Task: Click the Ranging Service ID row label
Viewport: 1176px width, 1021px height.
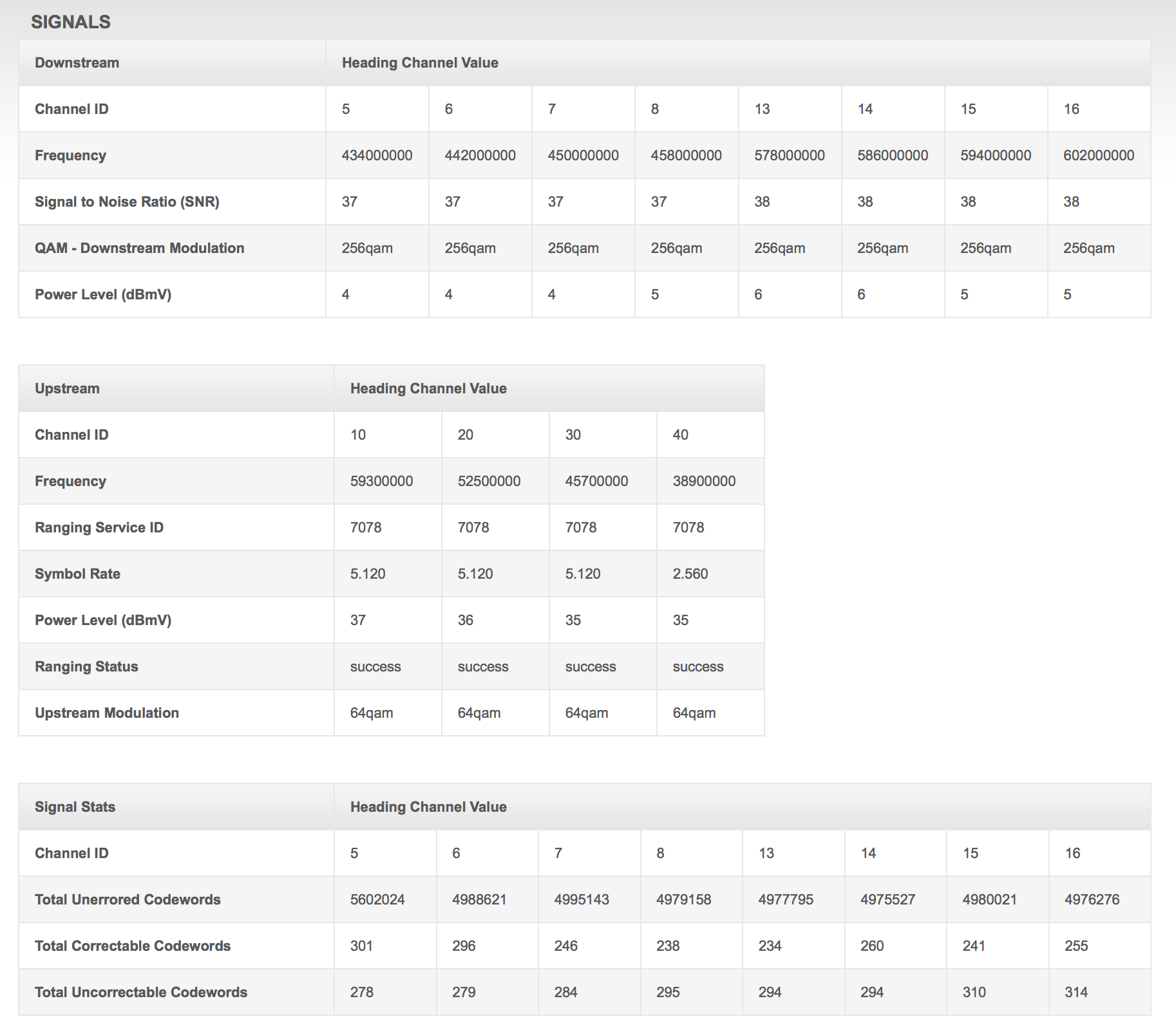Action: click(x=99, y=528)
